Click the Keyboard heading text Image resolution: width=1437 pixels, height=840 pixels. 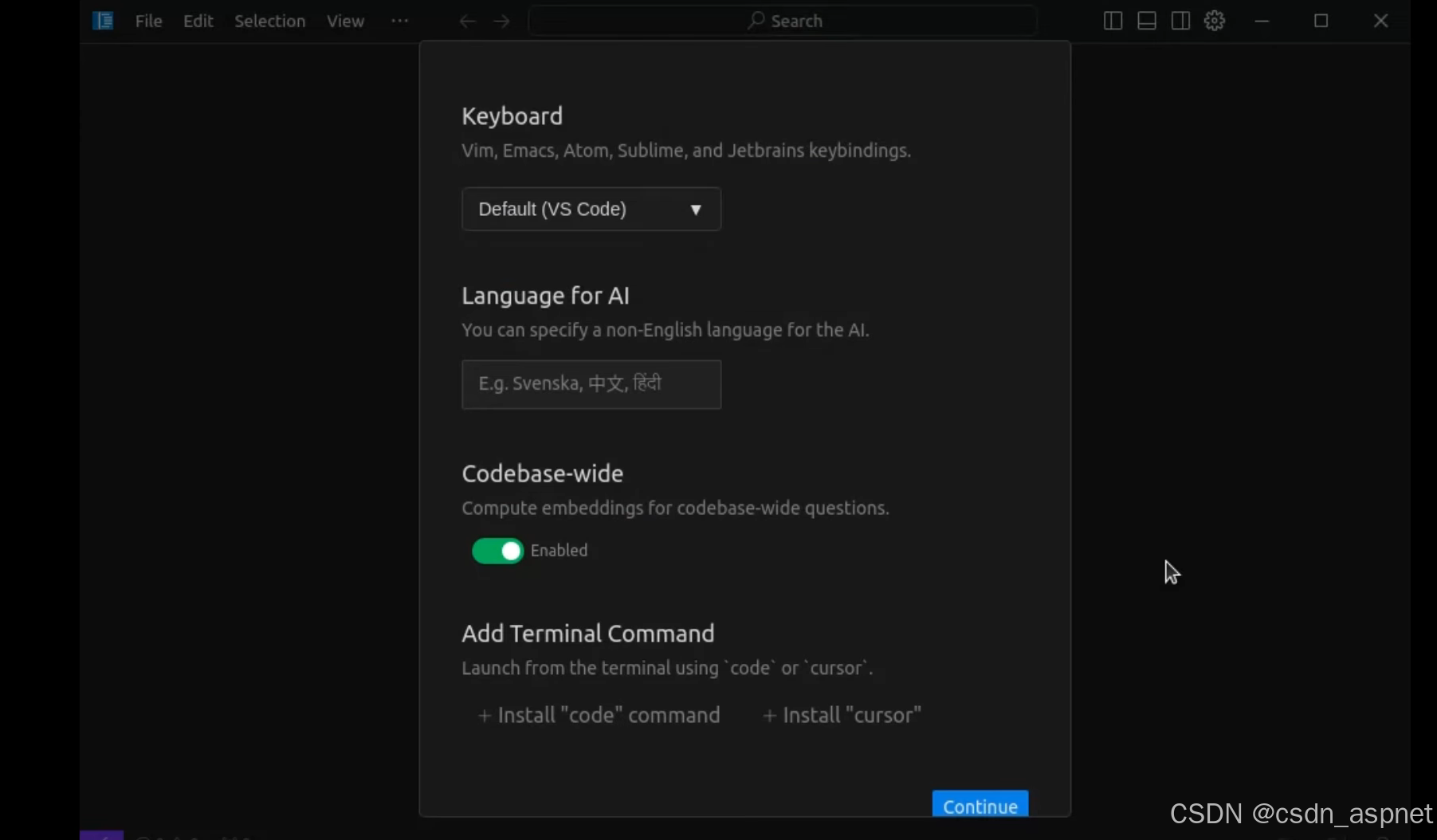tap(512, 116)
